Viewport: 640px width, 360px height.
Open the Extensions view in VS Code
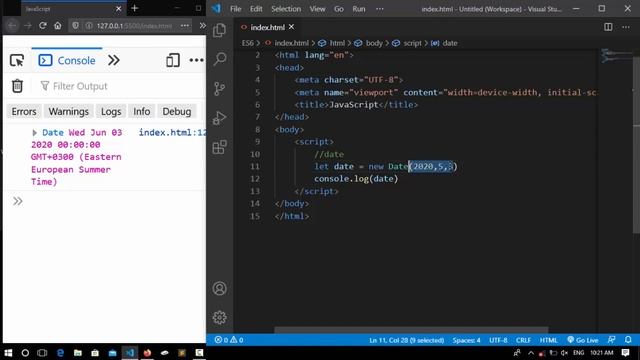click(220, 147)
